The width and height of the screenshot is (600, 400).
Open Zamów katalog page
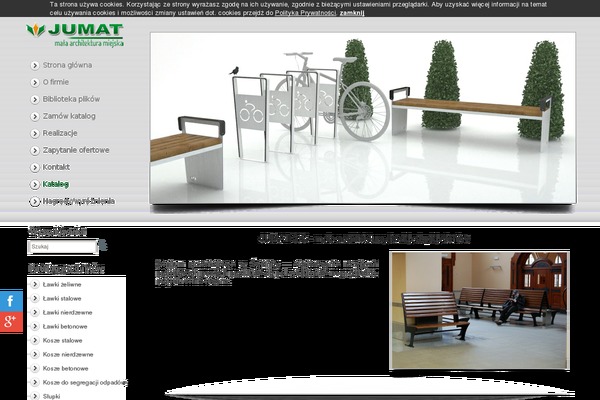pos(69,116)
